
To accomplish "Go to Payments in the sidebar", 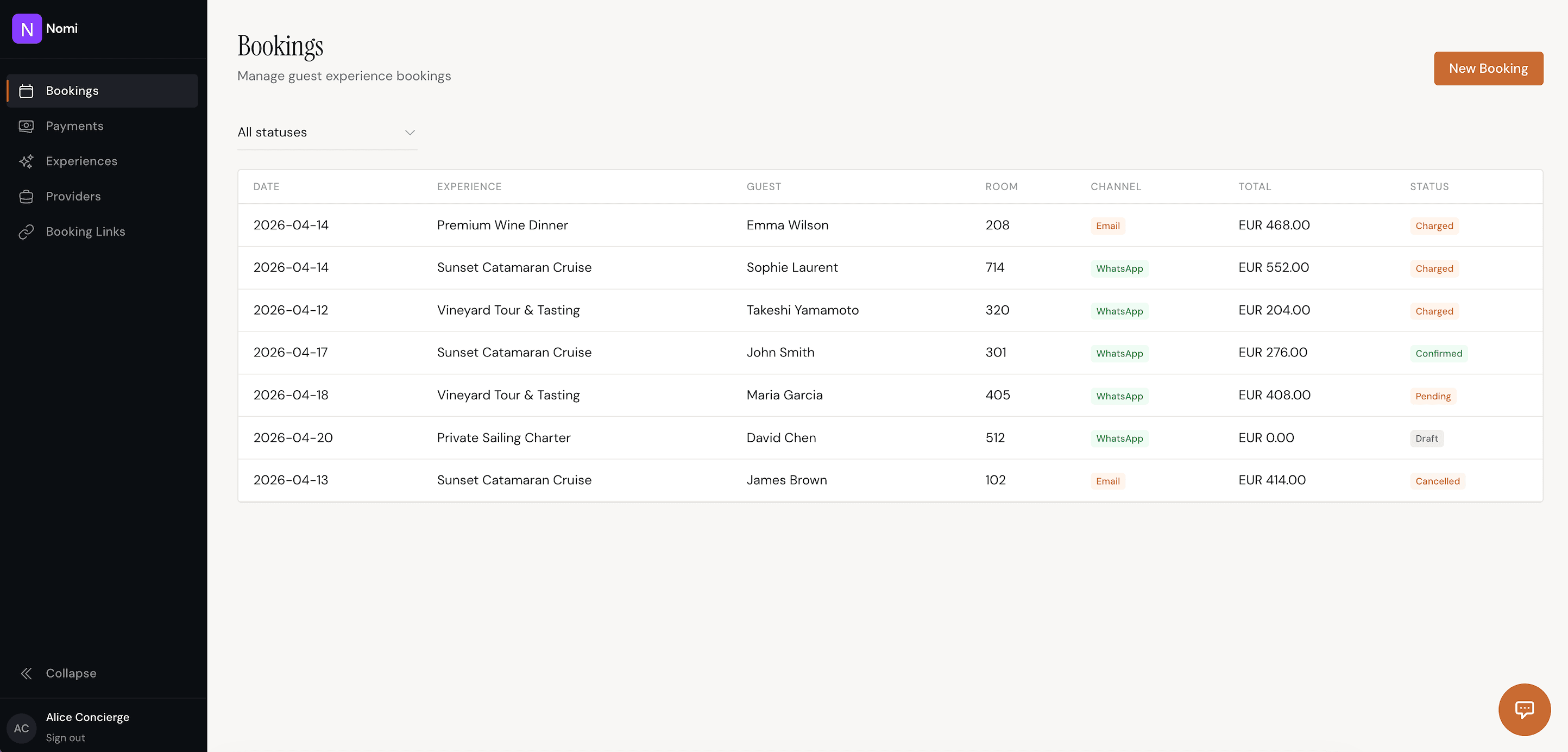I will 102,126.
